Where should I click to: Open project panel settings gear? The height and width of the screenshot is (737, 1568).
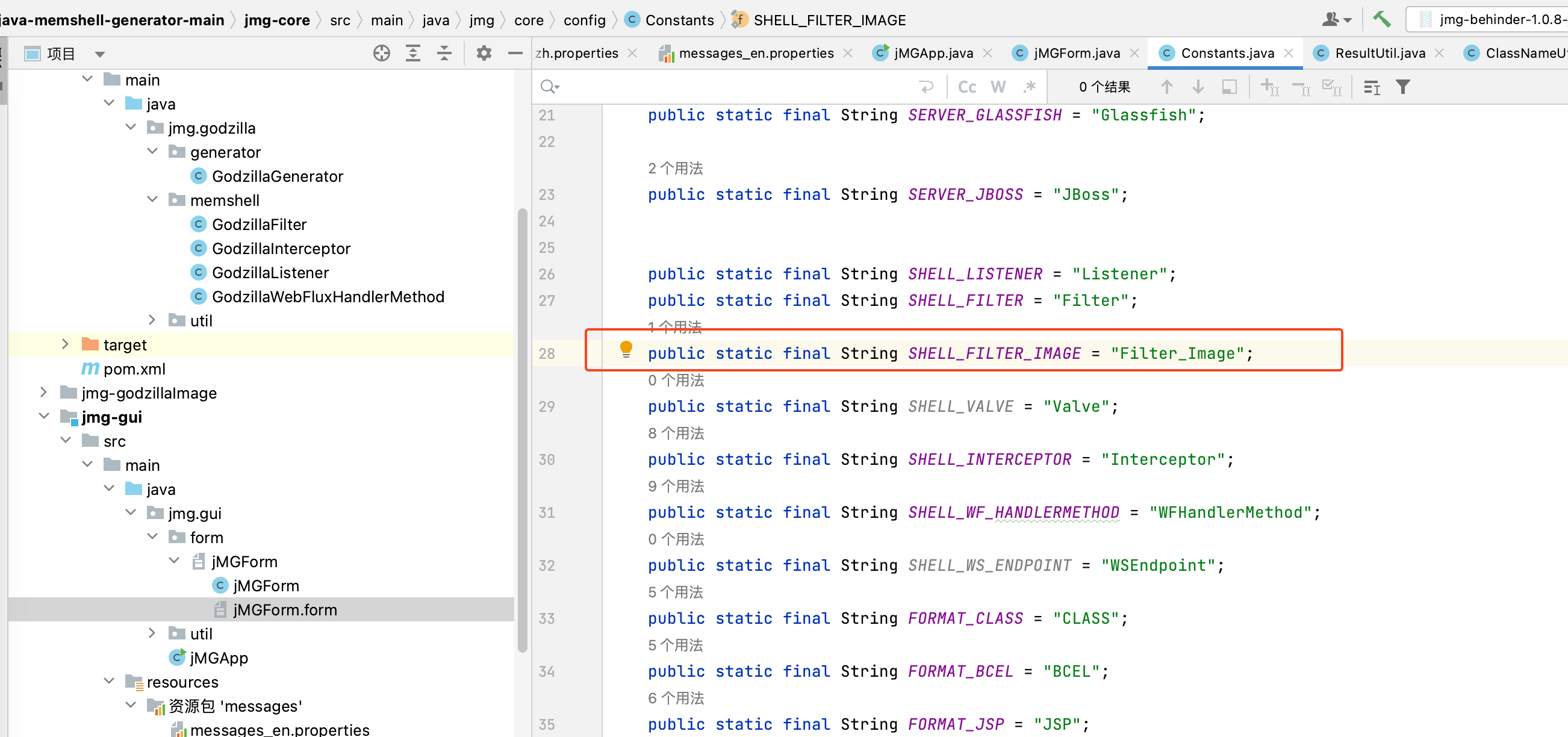click(x=484, y=54)
